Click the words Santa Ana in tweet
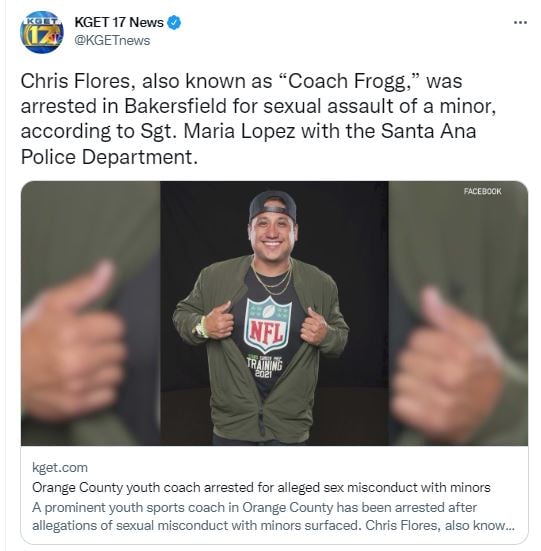The image size is (541, 551). pos(428,131)
